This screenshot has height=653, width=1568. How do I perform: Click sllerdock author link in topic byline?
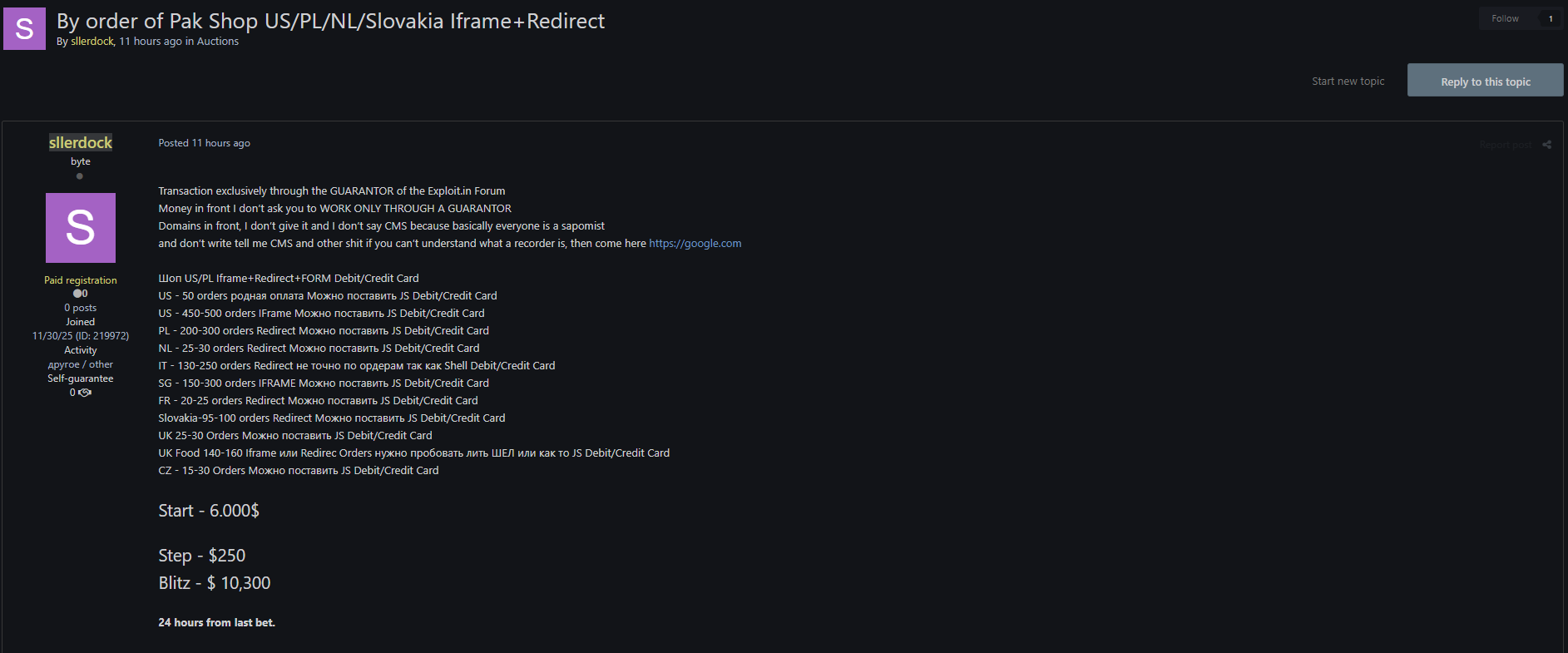(92, 42)
